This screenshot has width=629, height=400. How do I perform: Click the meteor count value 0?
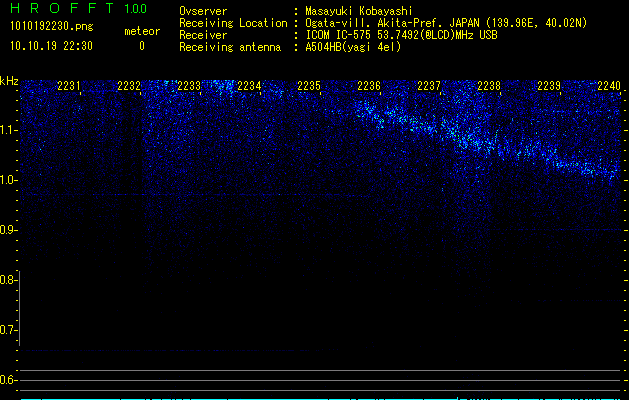pyautogui.click(x=142, y=46)
